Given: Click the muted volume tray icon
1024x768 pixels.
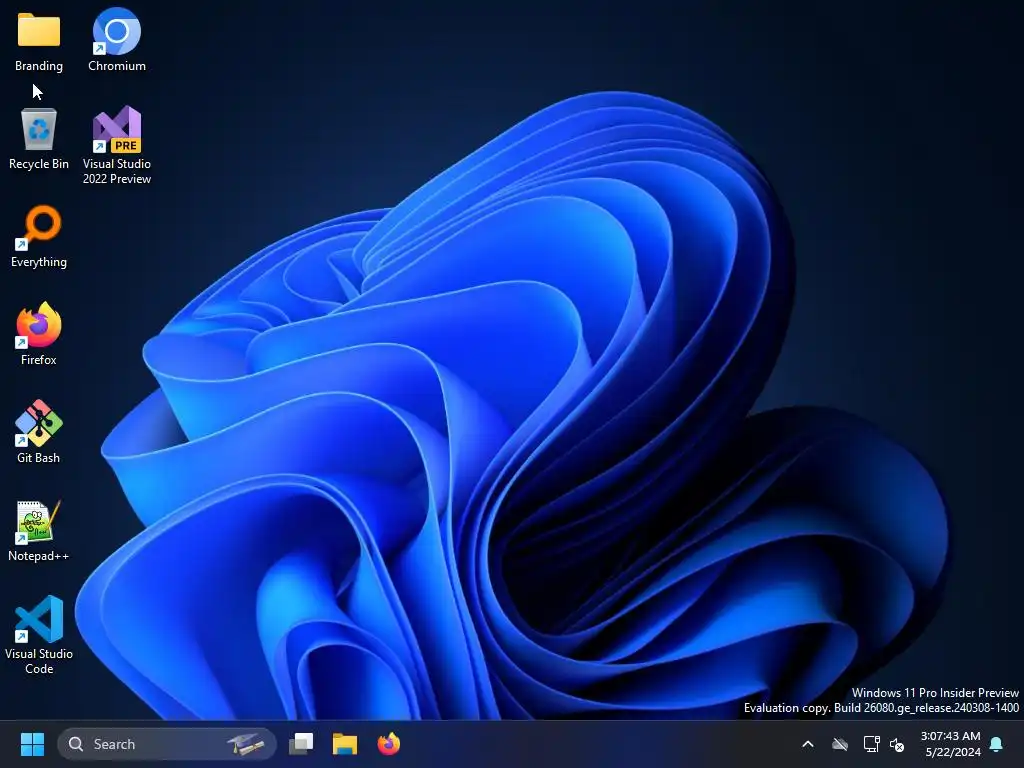Looking at the screenshot, I should point(897,744).
